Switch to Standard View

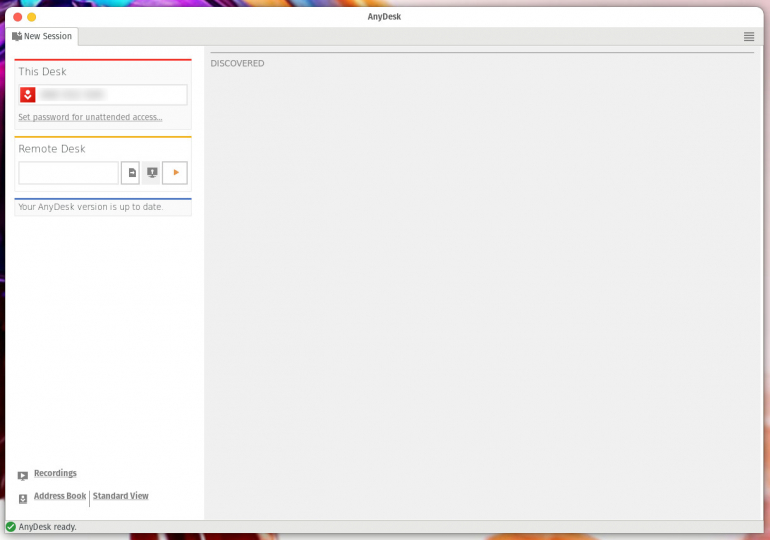coord(121,496)
